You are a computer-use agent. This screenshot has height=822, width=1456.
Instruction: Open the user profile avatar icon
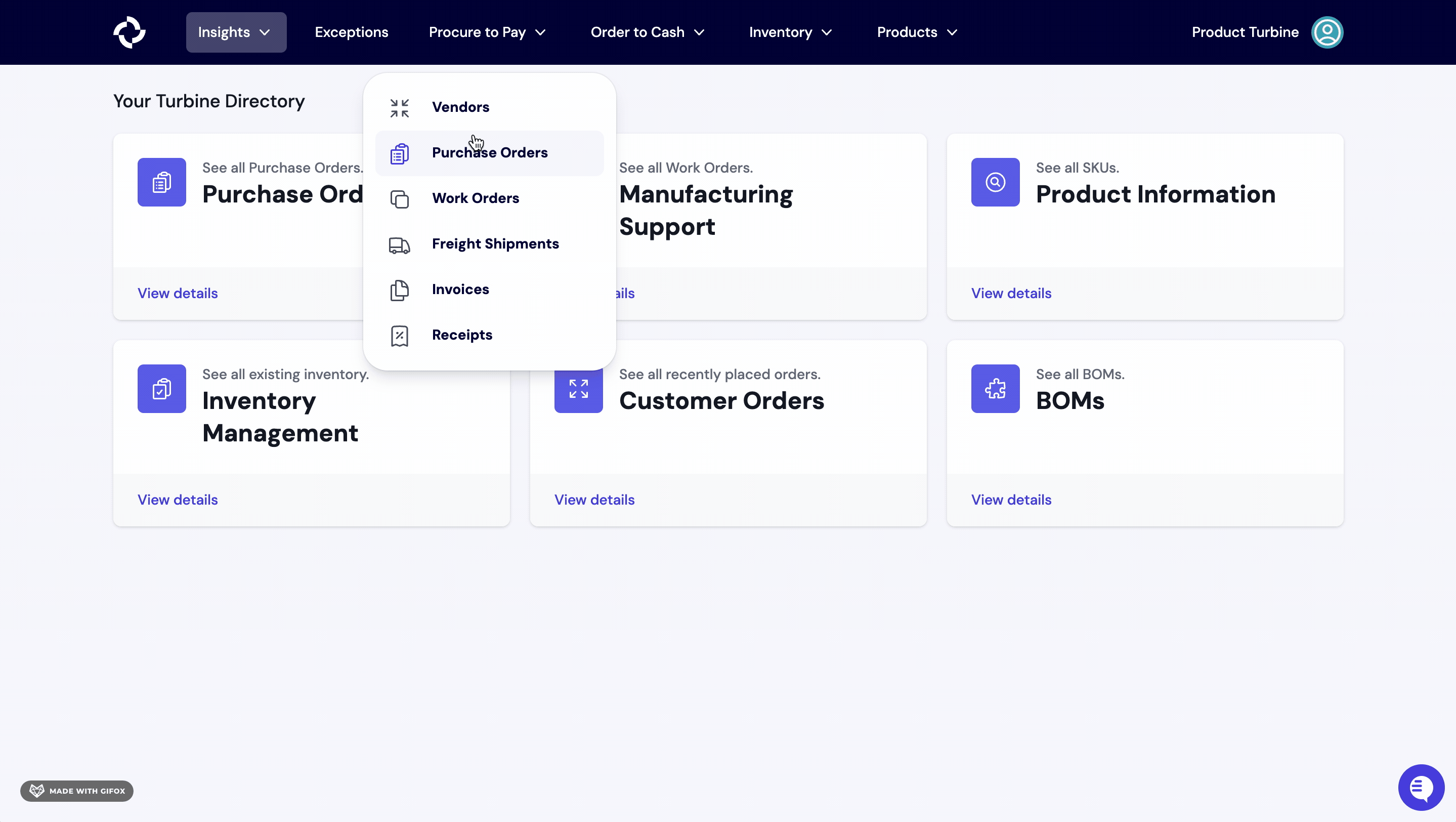[x=1326, y=32]
